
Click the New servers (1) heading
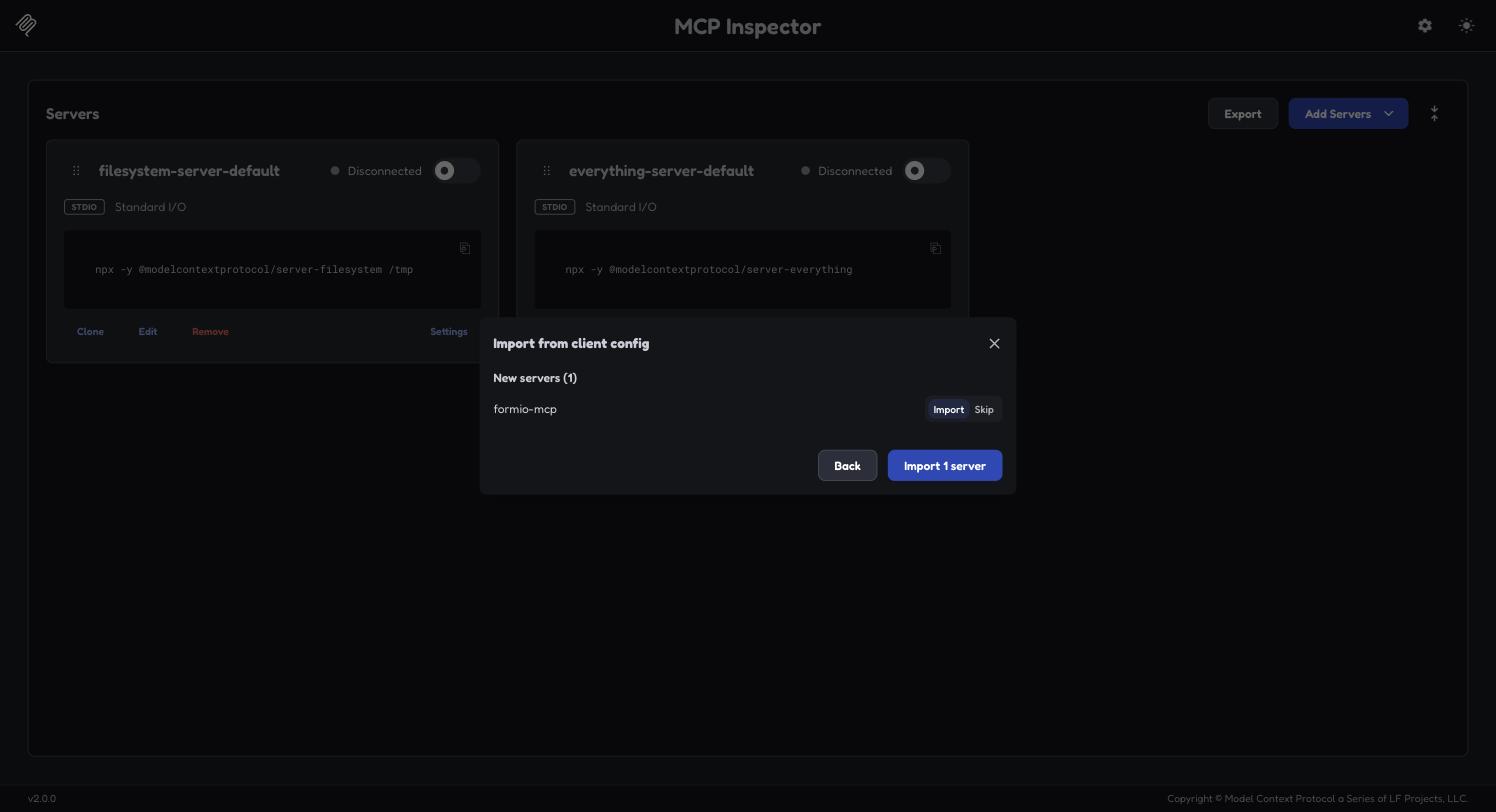pyautogui.click(x=535, y=378)
